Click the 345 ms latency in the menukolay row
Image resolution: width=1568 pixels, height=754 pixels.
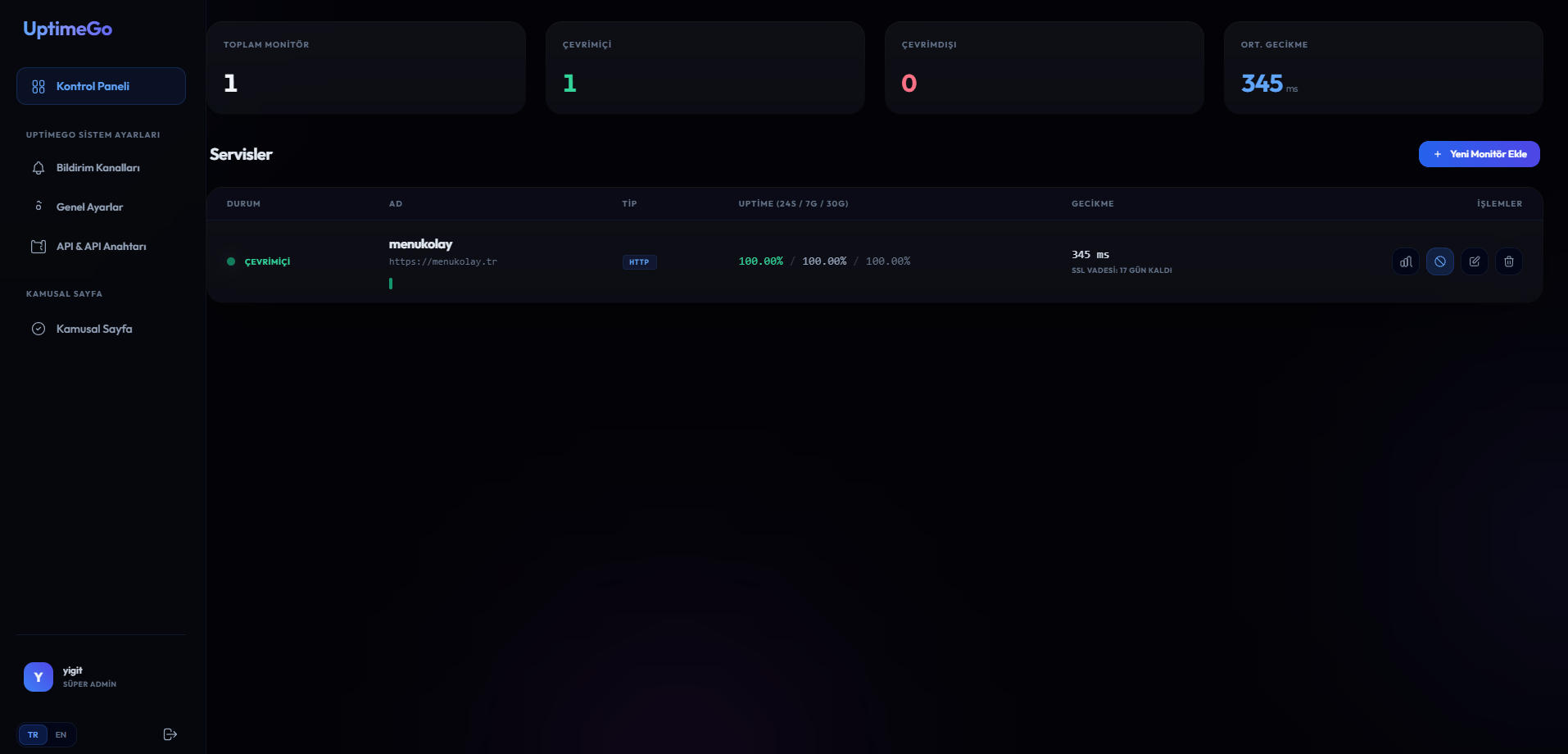(x=1090, y=255)
